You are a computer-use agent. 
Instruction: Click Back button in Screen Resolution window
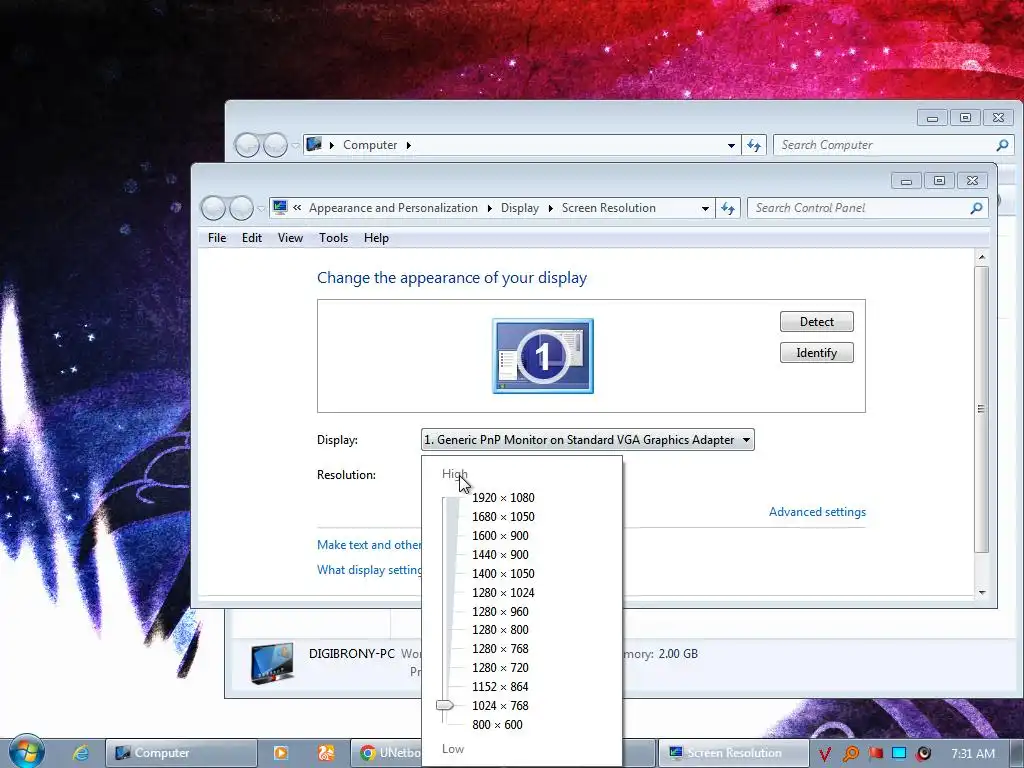(214, 208)
